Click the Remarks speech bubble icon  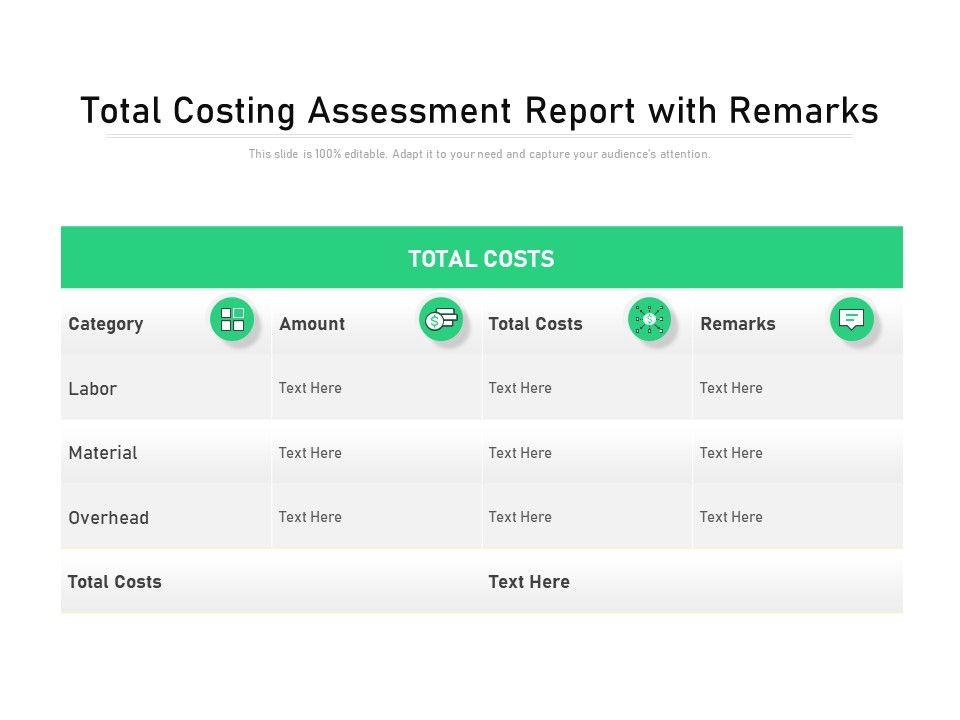[852, 319]
